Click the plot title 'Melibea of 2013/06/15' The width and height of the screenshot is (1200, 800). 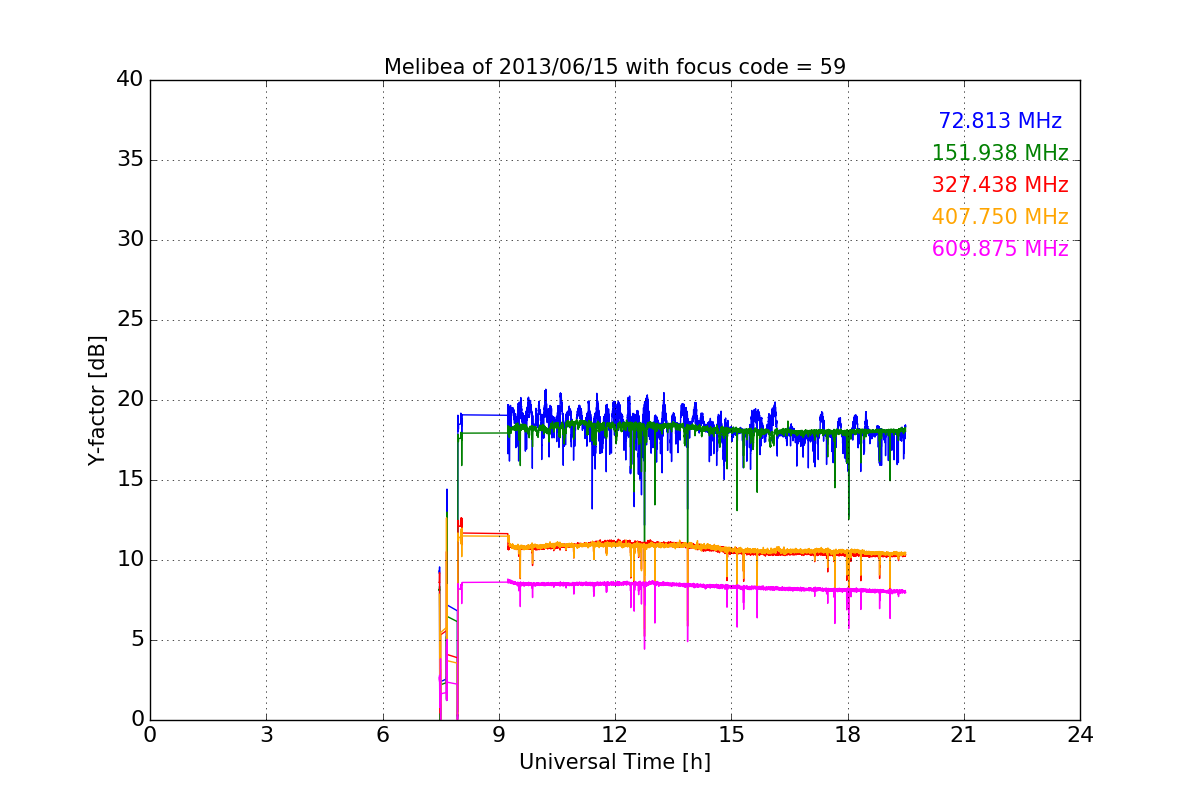[614, 67]
